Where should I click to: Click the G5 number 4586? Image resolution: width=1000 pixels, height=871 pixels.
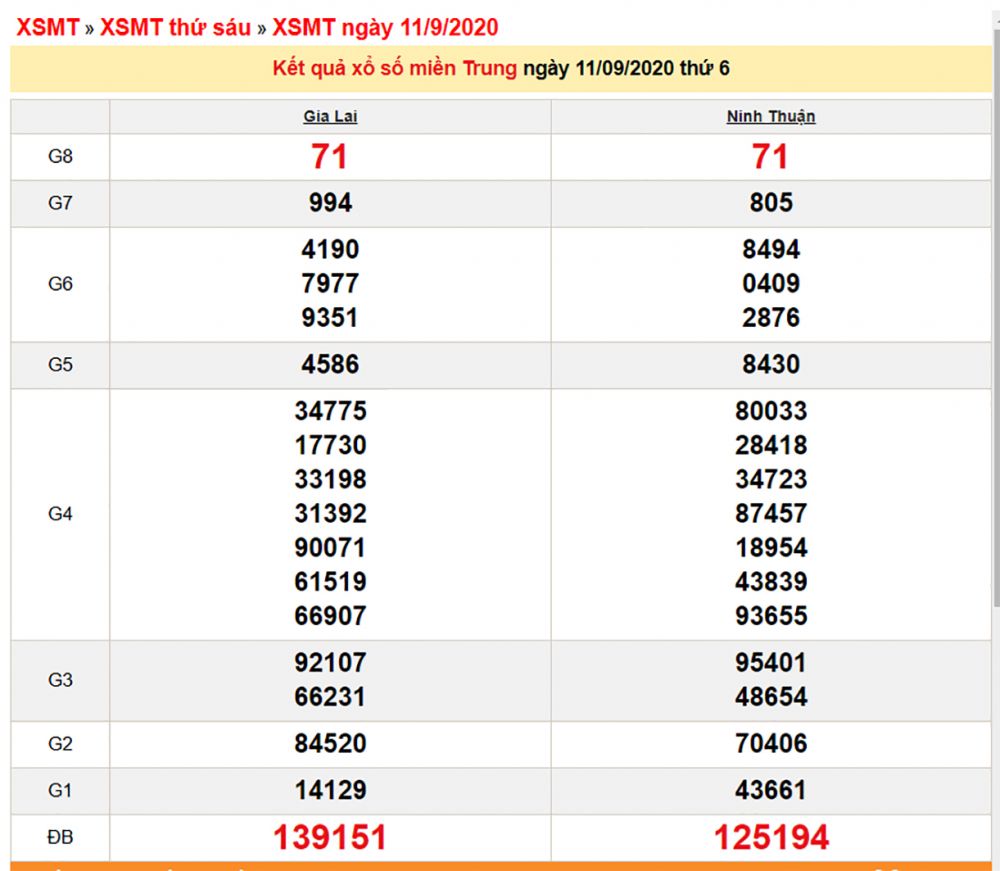(330, 365)
